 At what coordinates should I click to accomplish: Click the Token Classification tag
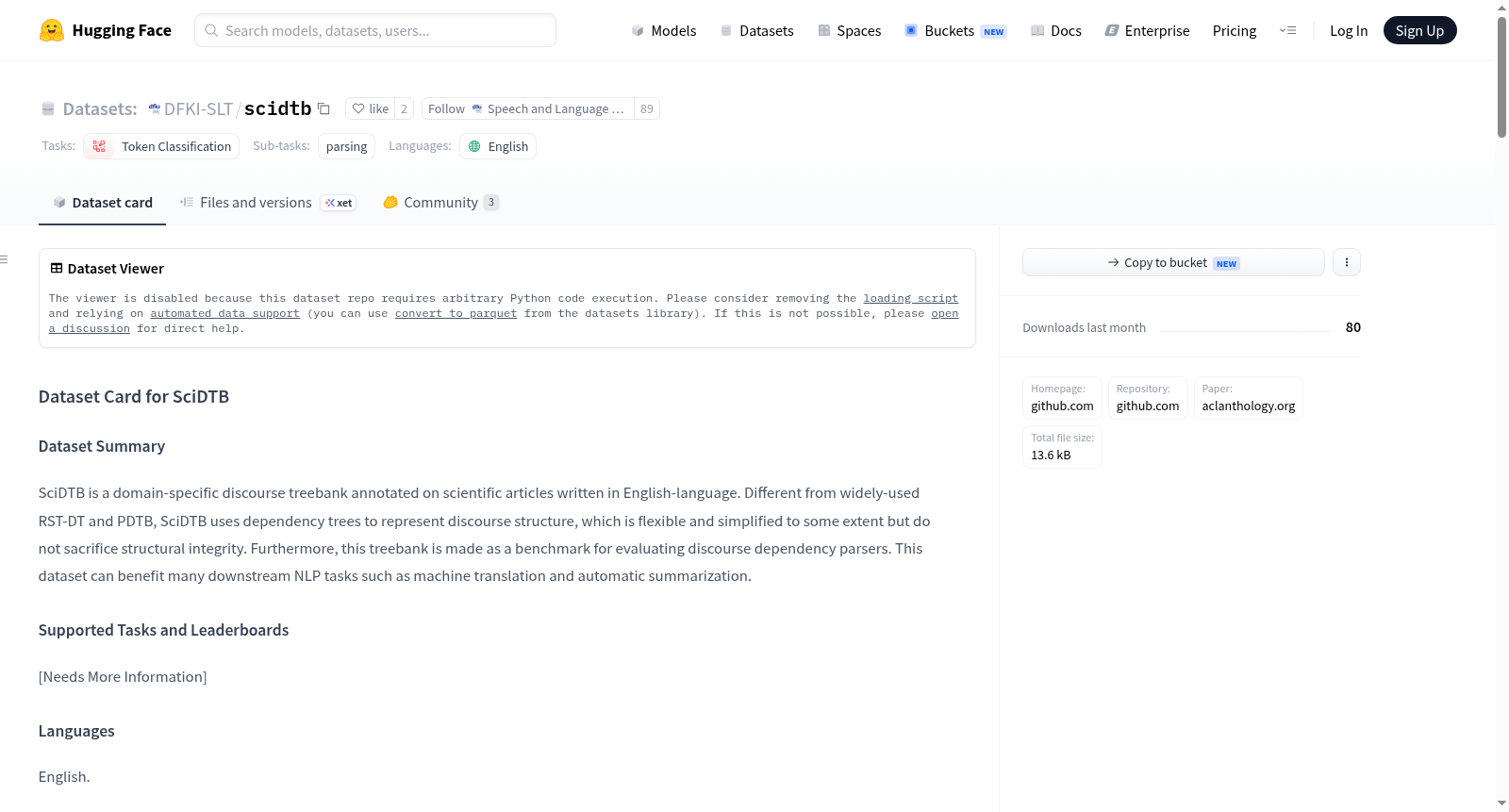click(161, 146)
